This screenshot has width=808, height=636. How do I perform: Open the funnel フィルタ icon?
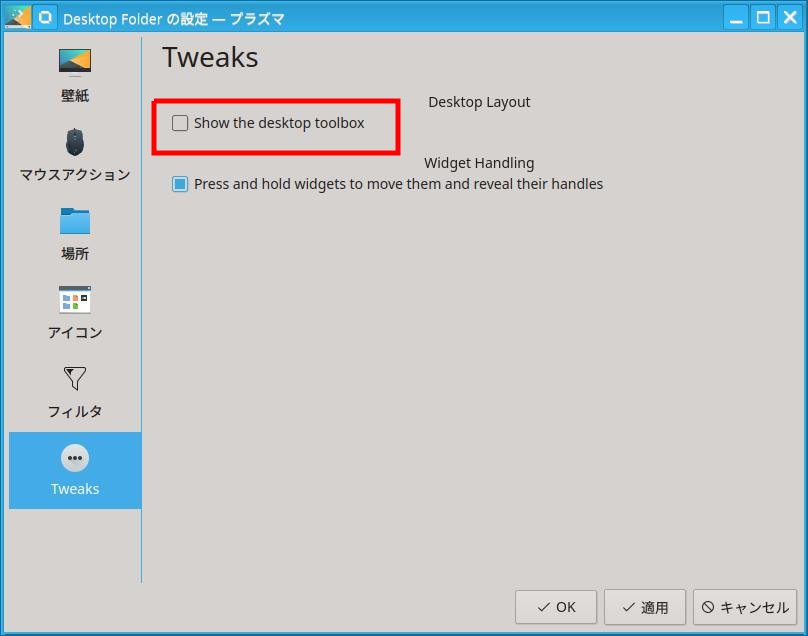coord(75,378)
